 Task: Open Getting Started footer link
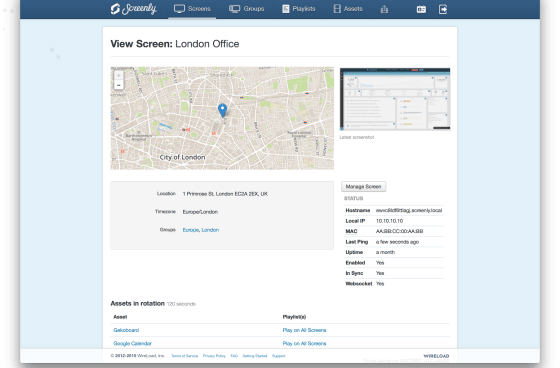[x=255, y=356]
